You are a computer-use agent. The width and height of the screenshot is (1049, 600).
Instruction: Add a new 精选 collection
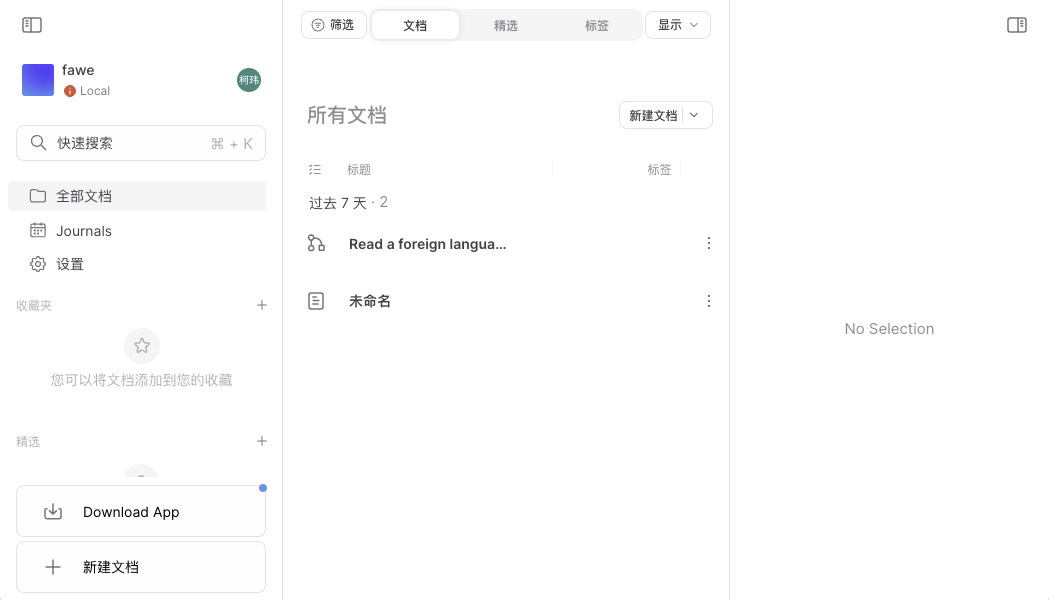[x=262, y=441]
